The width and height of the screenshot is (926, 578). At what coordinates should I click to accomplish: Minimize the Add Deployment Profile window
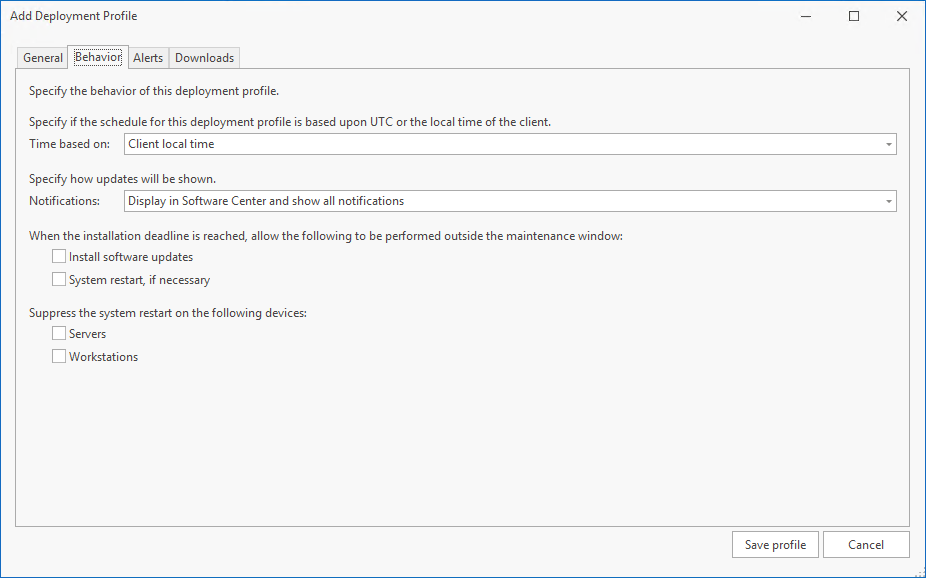(x=808, y=16)
